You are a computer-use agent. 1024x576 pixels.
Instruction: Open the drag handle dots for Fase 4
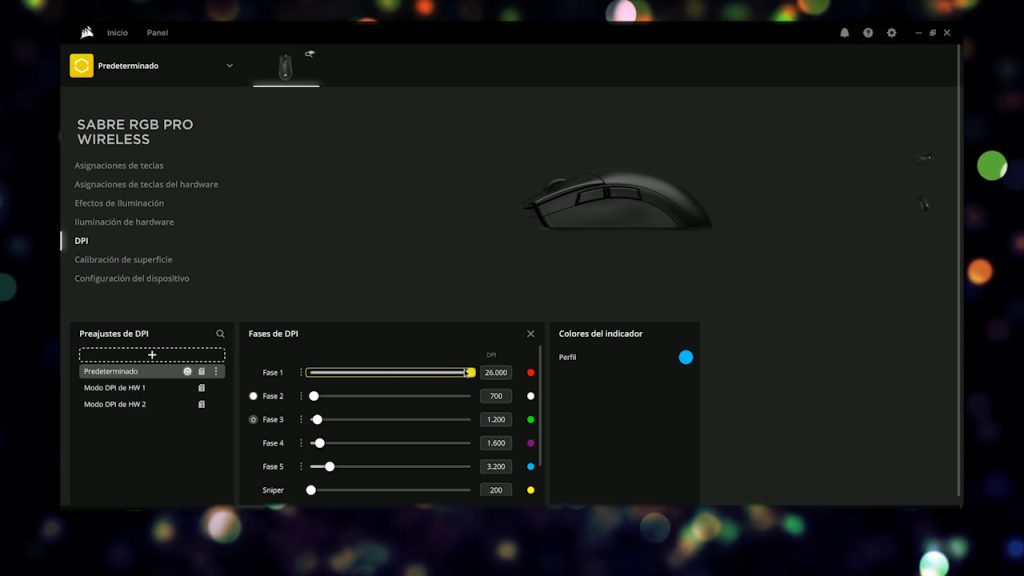301,443
